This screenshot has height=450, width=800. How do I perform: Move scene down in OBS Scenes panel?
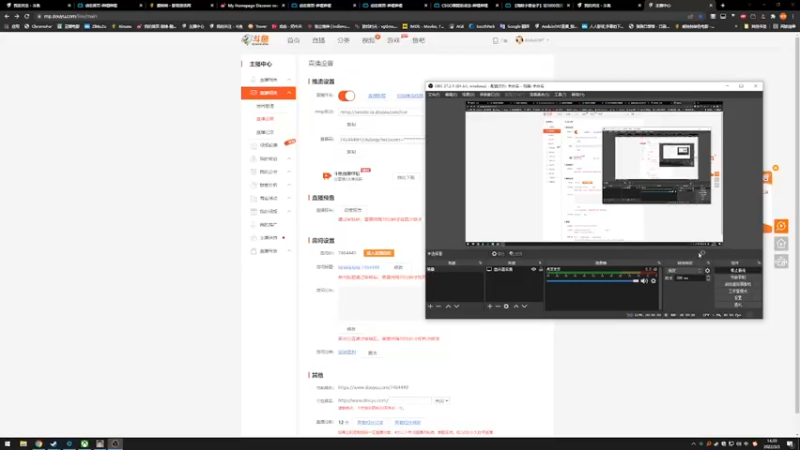pyautogui.click(x=457, y=306)
